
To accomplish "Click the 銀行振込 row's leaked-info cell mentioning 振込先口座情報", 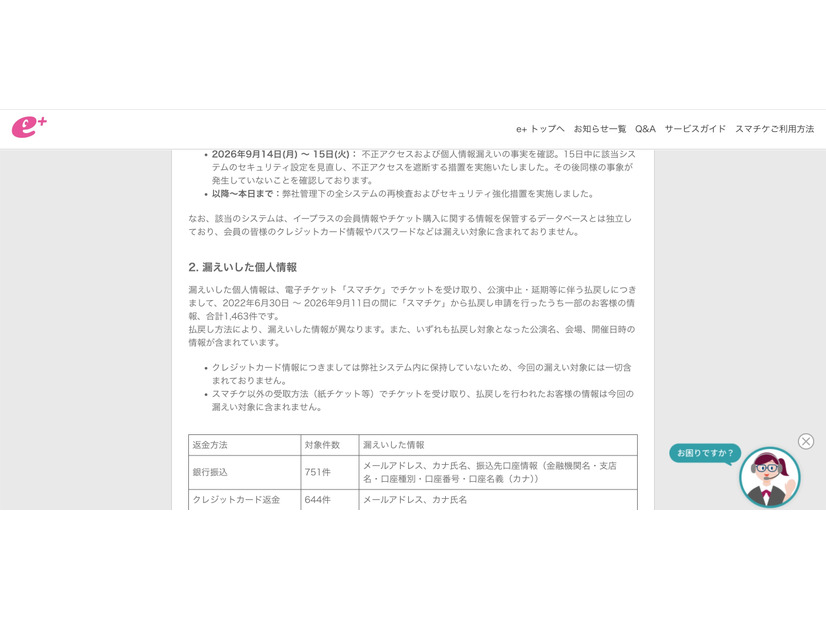I will (x=498, y=473).
